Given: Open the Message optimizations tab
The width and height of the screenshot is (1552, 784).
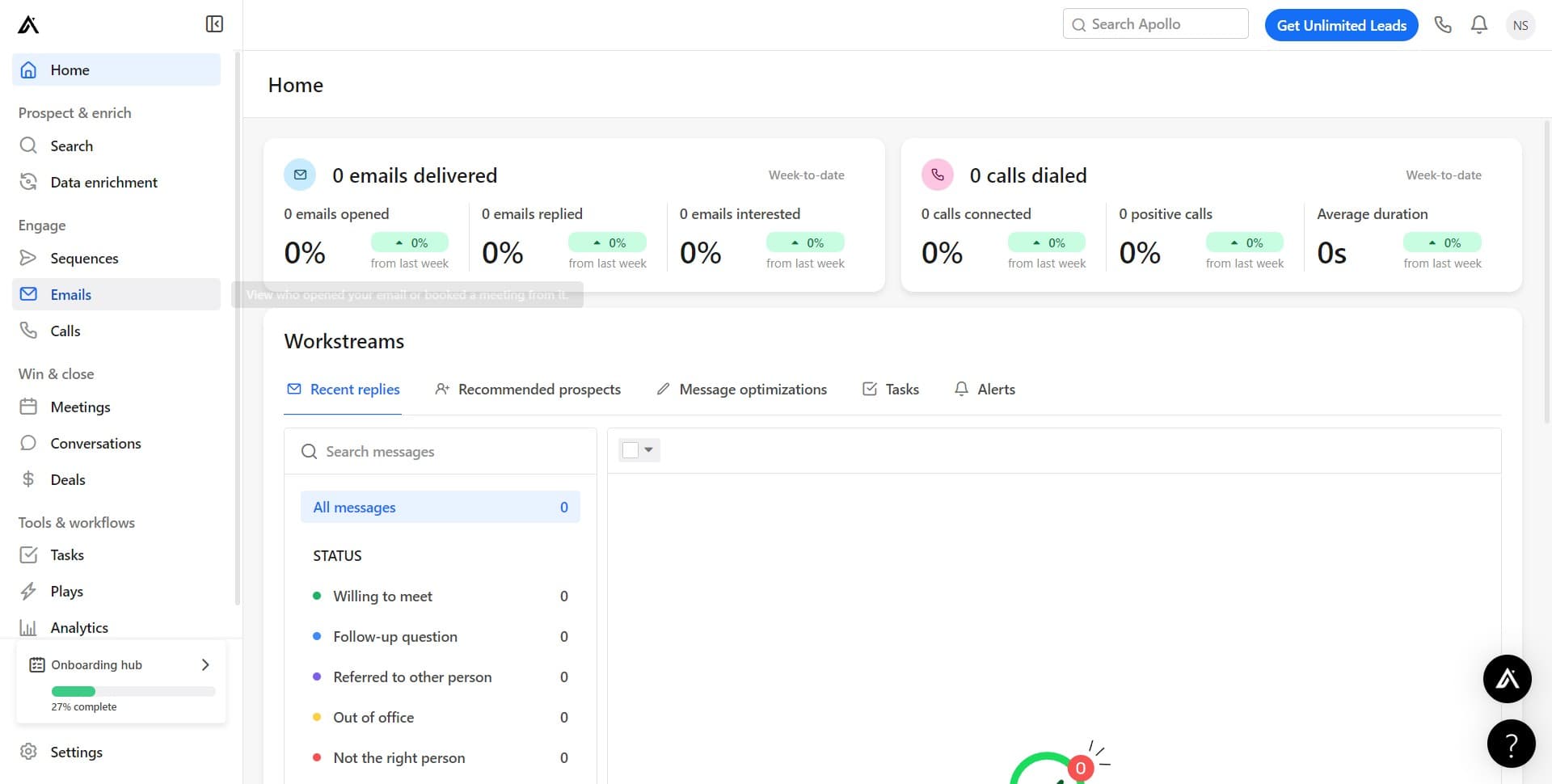Looking at the screenshot, I should click(x=741, y=390).
